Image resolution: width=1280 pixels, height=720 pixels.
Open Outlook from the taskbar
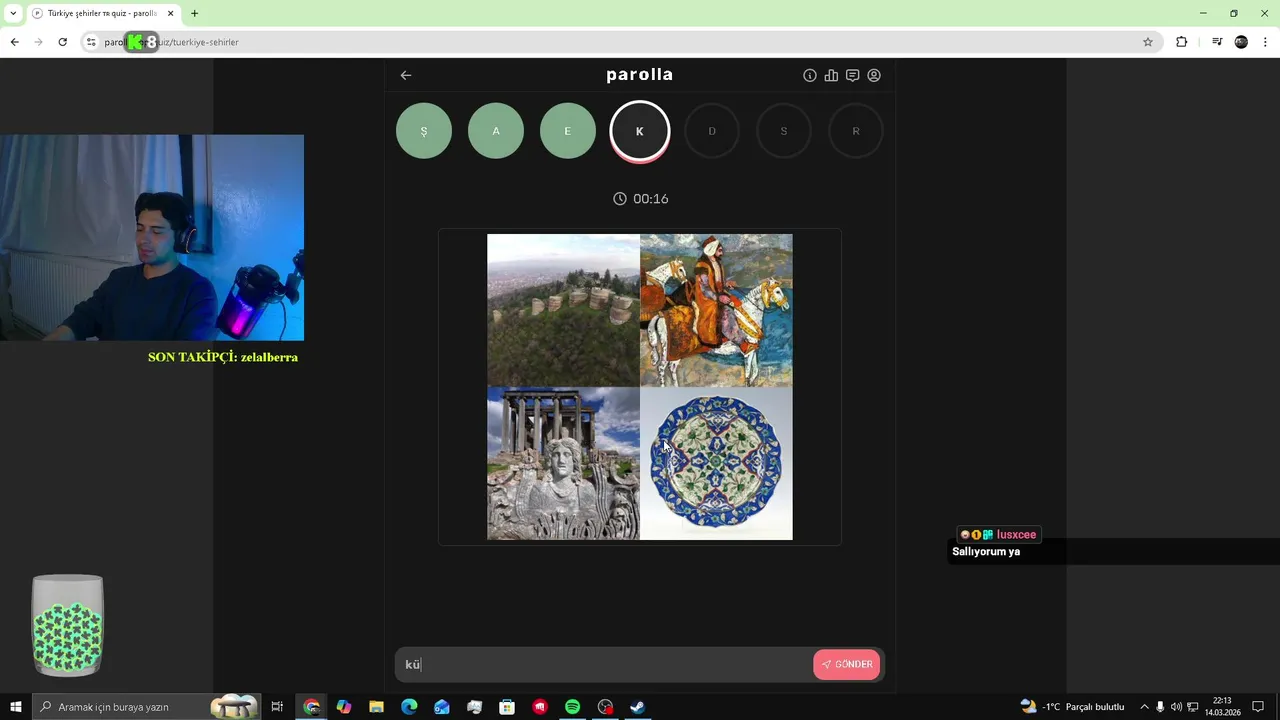[442, 707]
